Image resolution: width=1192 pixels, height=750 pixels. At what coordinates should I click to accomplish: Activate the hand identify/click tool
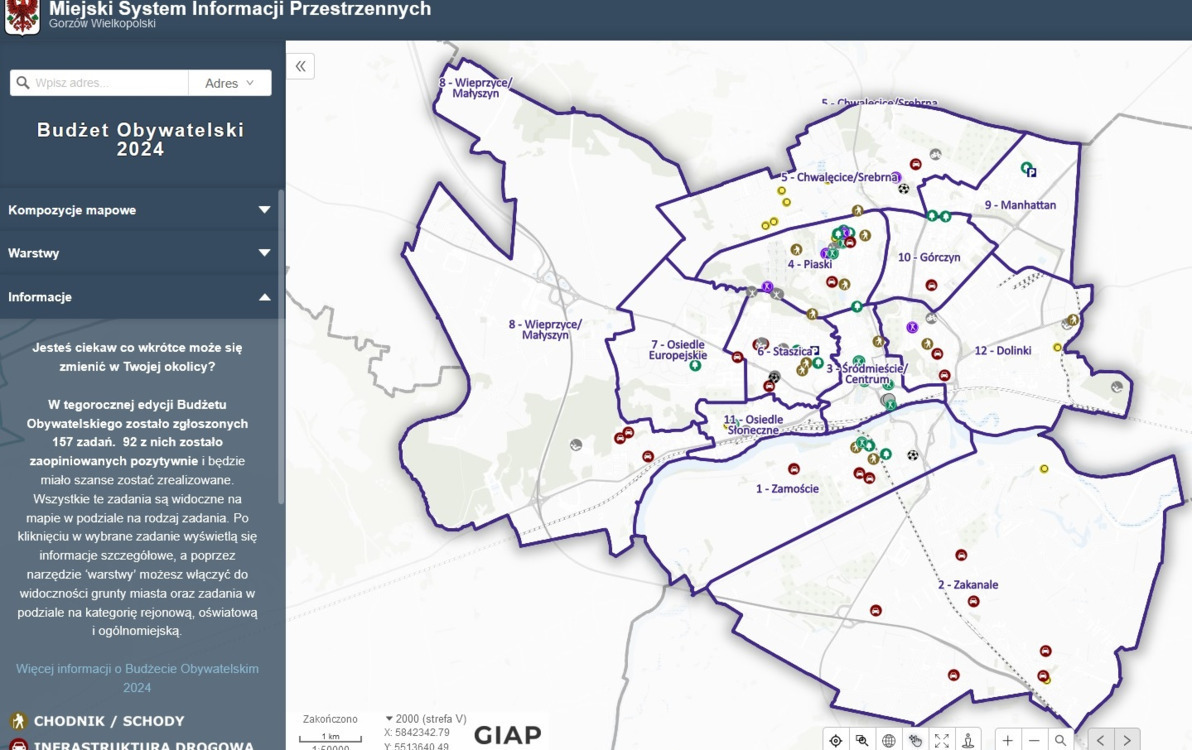(915, 740)
